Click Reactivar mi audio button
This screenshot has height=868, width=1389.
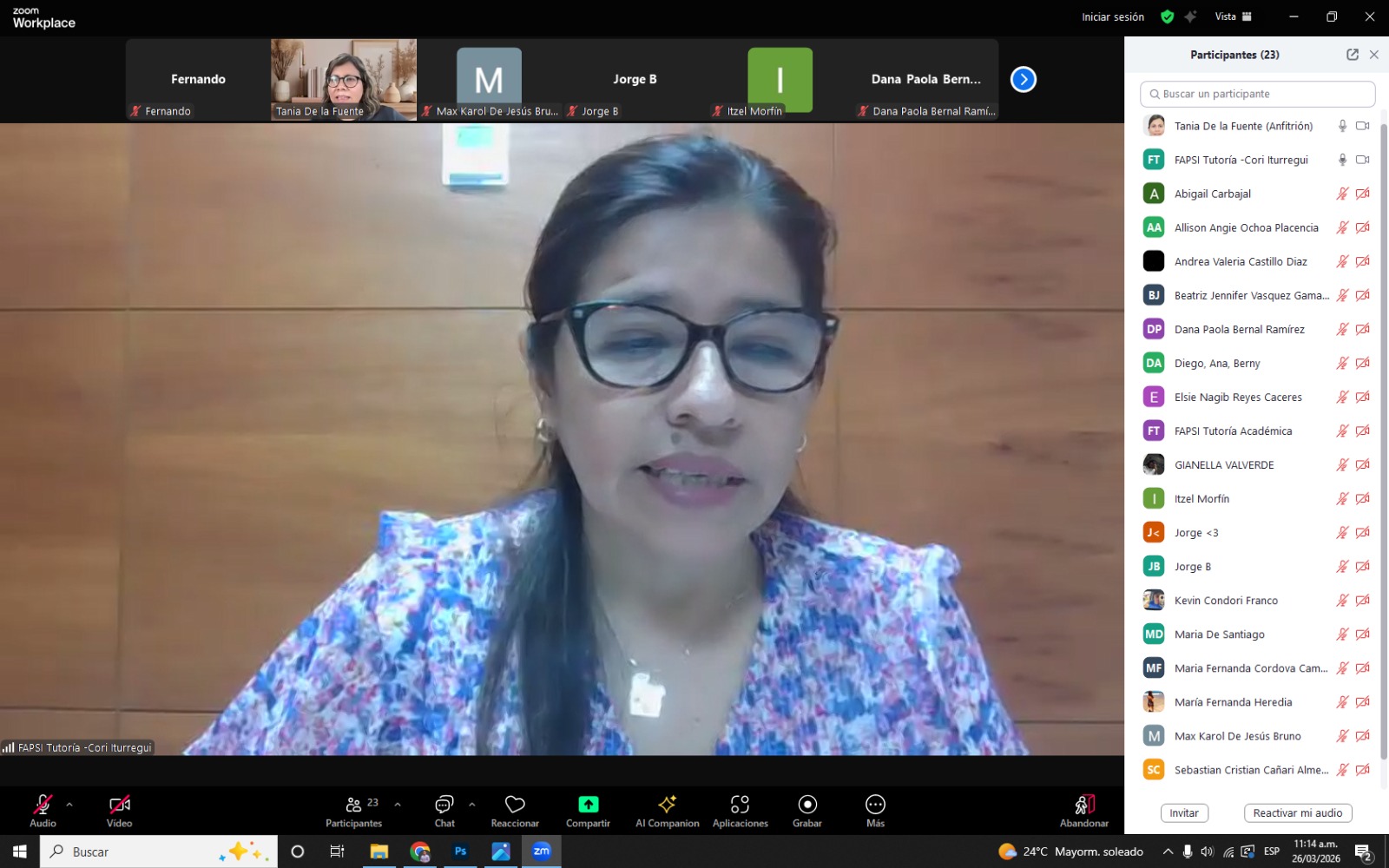click(1297, 813)
